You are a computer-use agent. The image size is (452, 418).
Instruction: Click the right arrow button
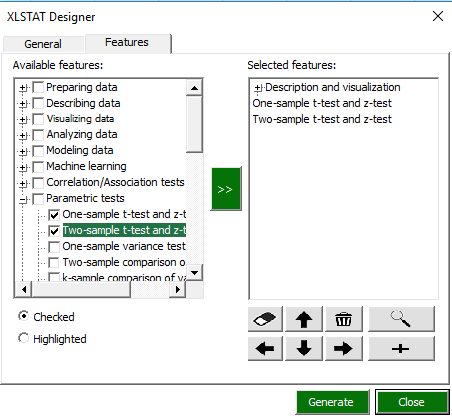tap(343, 349)
